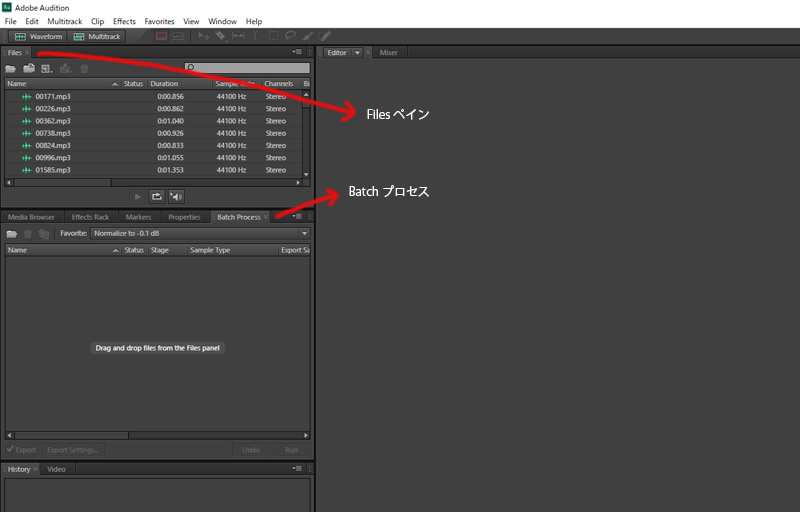Click Insert into Multitrack icon in Files panel
800x512 pixels.
(66, 68)
